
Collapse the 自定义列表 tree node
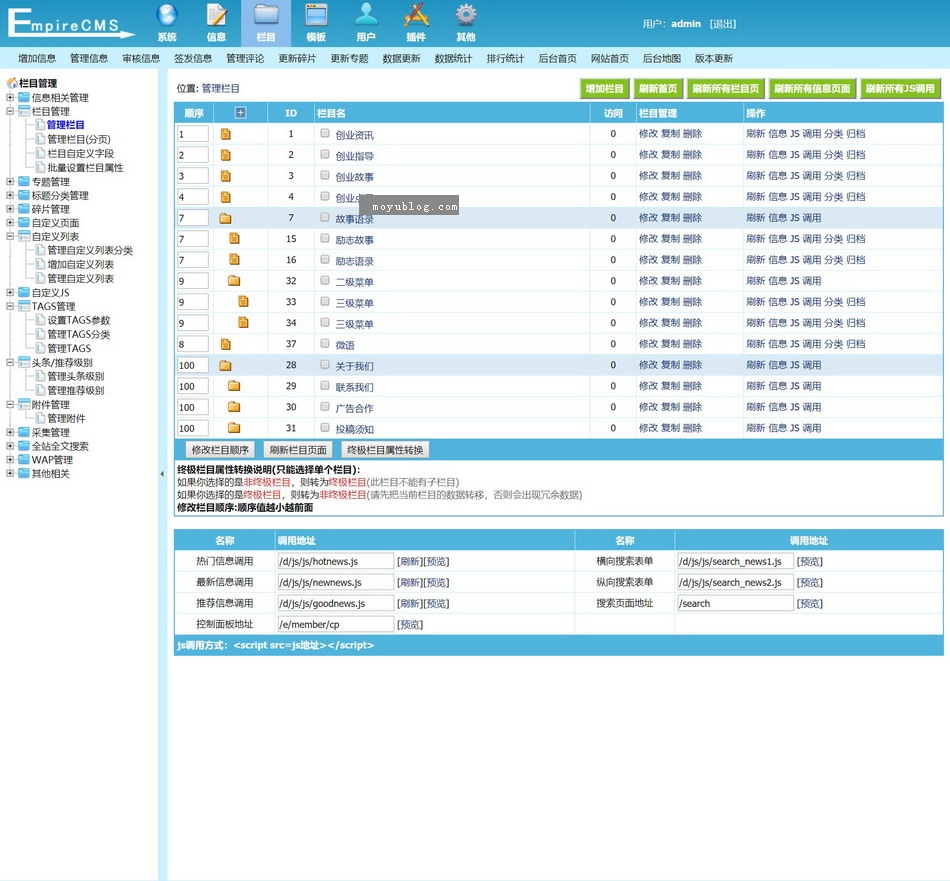click(x=10, y=236)
